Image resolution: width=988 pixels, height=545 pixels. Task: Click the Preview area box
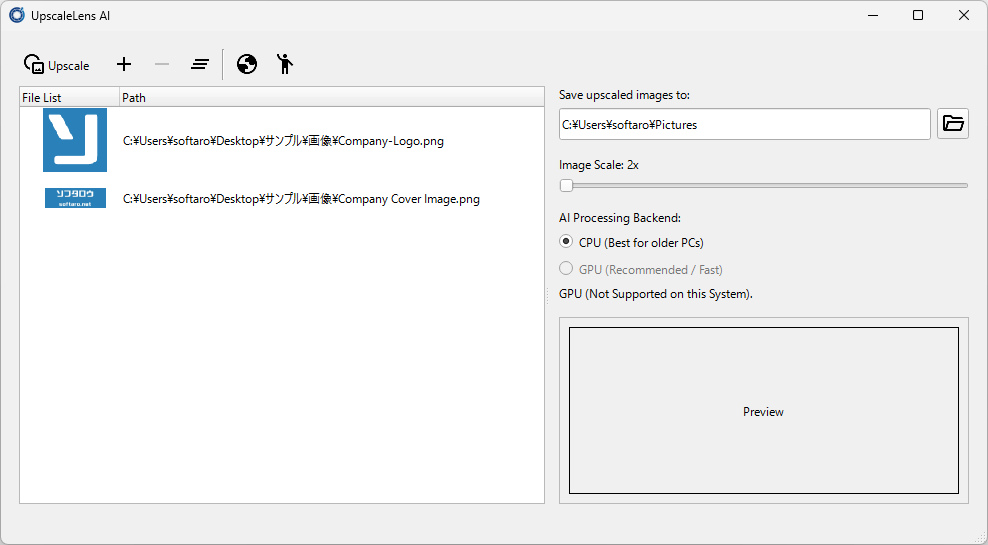(x=763, y=411)
